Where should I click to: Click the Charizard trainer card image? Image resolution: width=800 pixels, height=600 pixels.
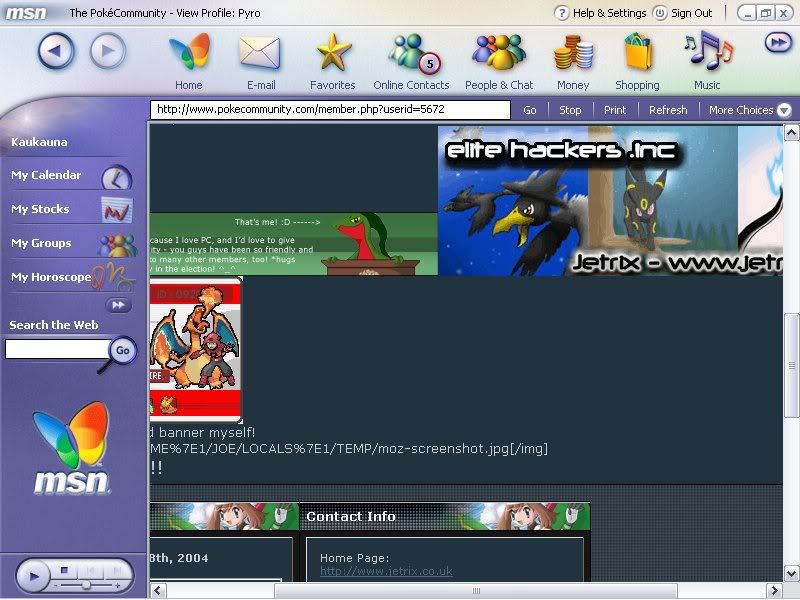196,350
